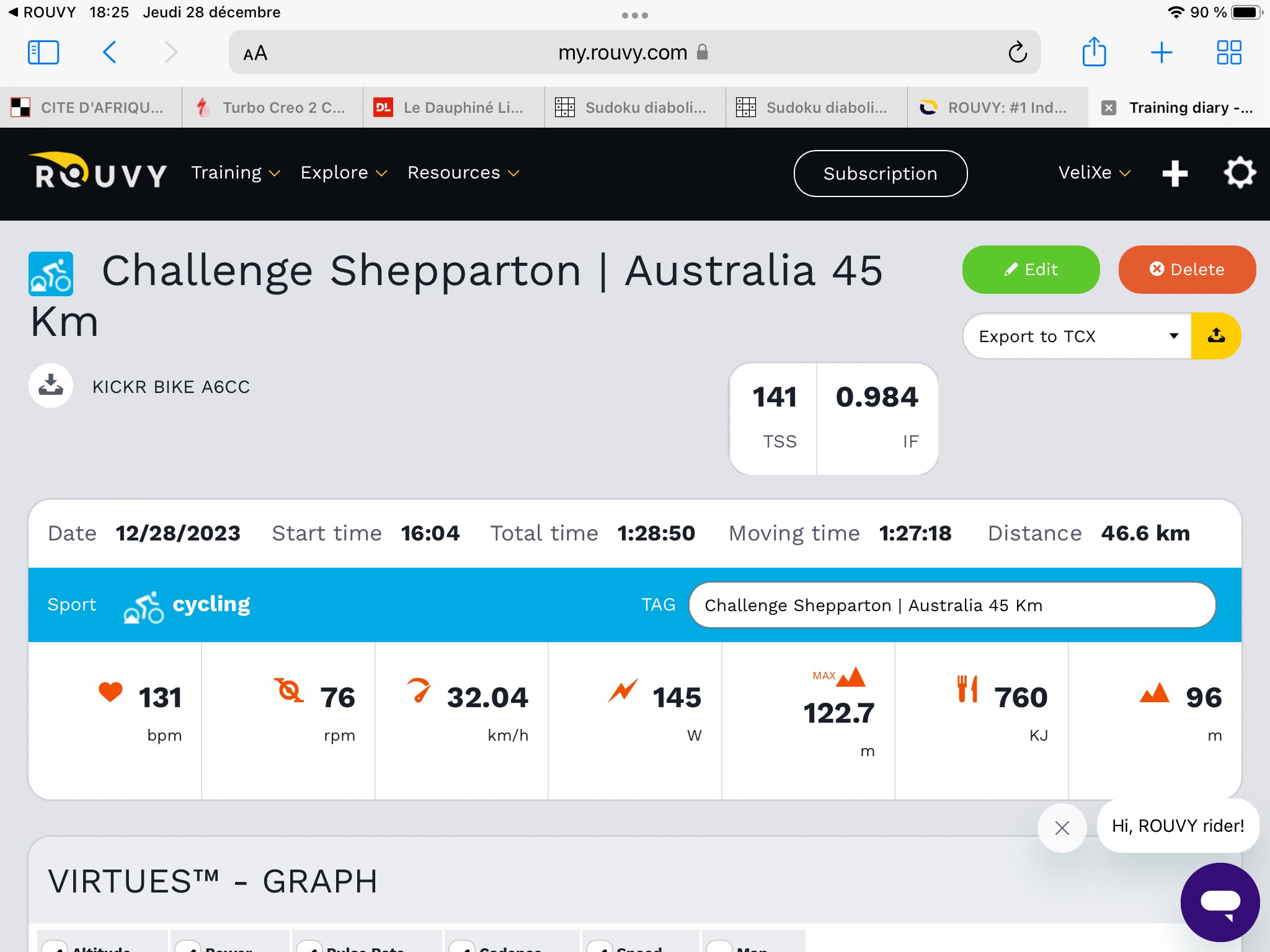Click the distance 46.6 km

coord(1145,533)
